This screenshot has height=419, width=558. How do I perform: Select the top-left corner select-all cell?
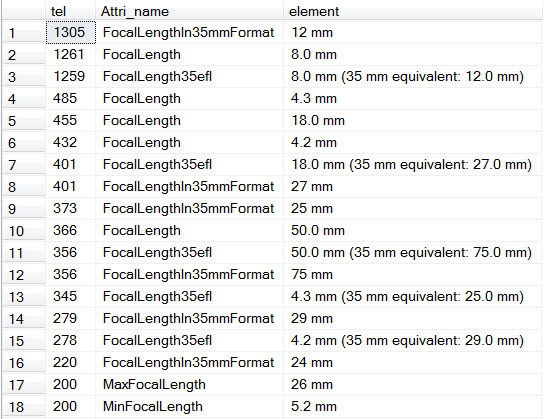24,11
